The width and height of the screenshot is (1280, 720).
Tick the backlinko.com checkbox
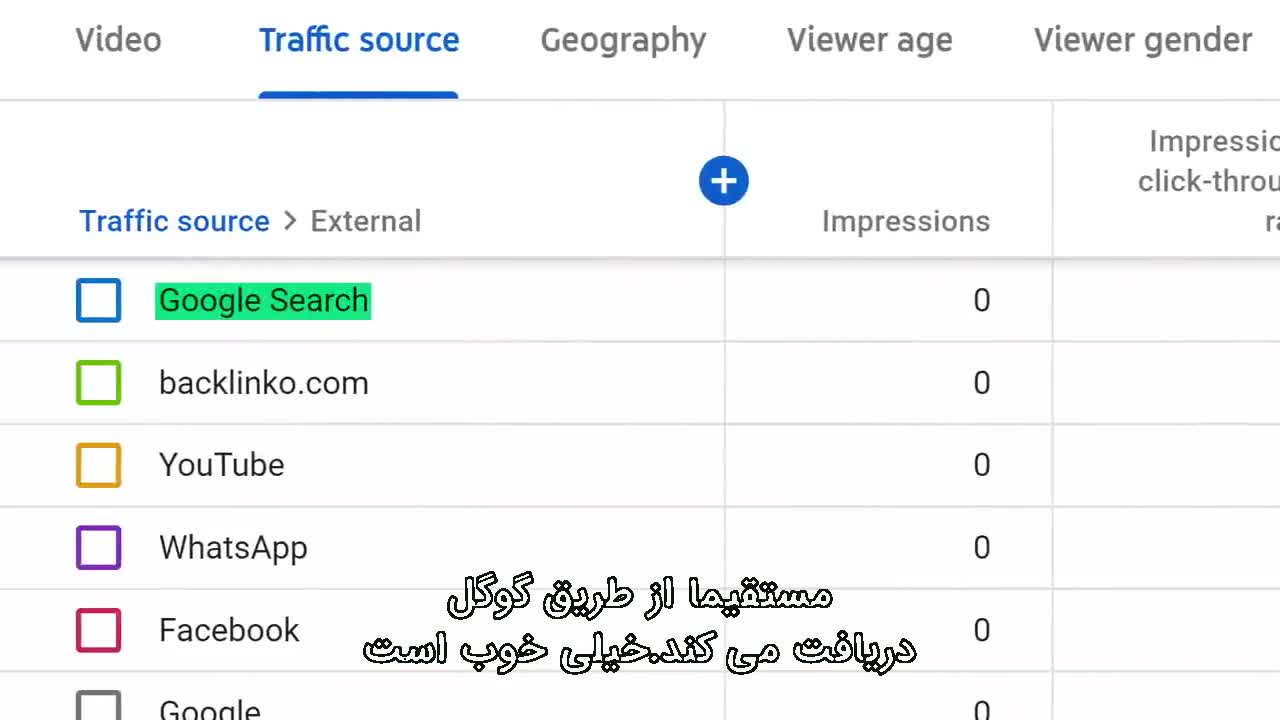coord(99,383)
